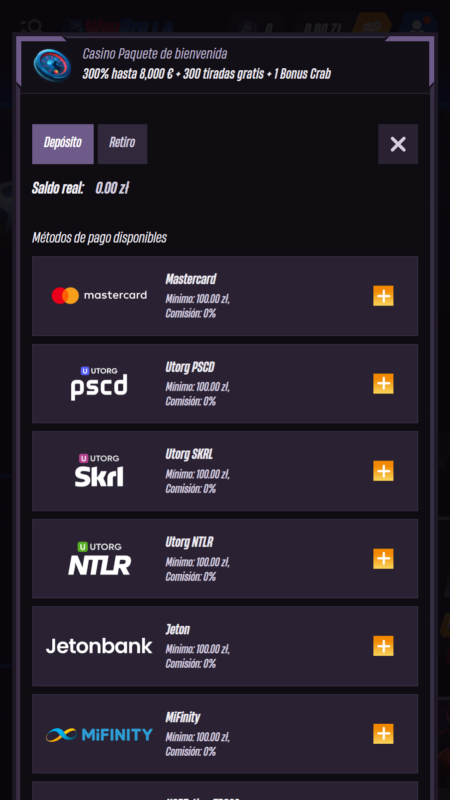
Task: Click the plus icon for Jeton
Action: point(383,646)
